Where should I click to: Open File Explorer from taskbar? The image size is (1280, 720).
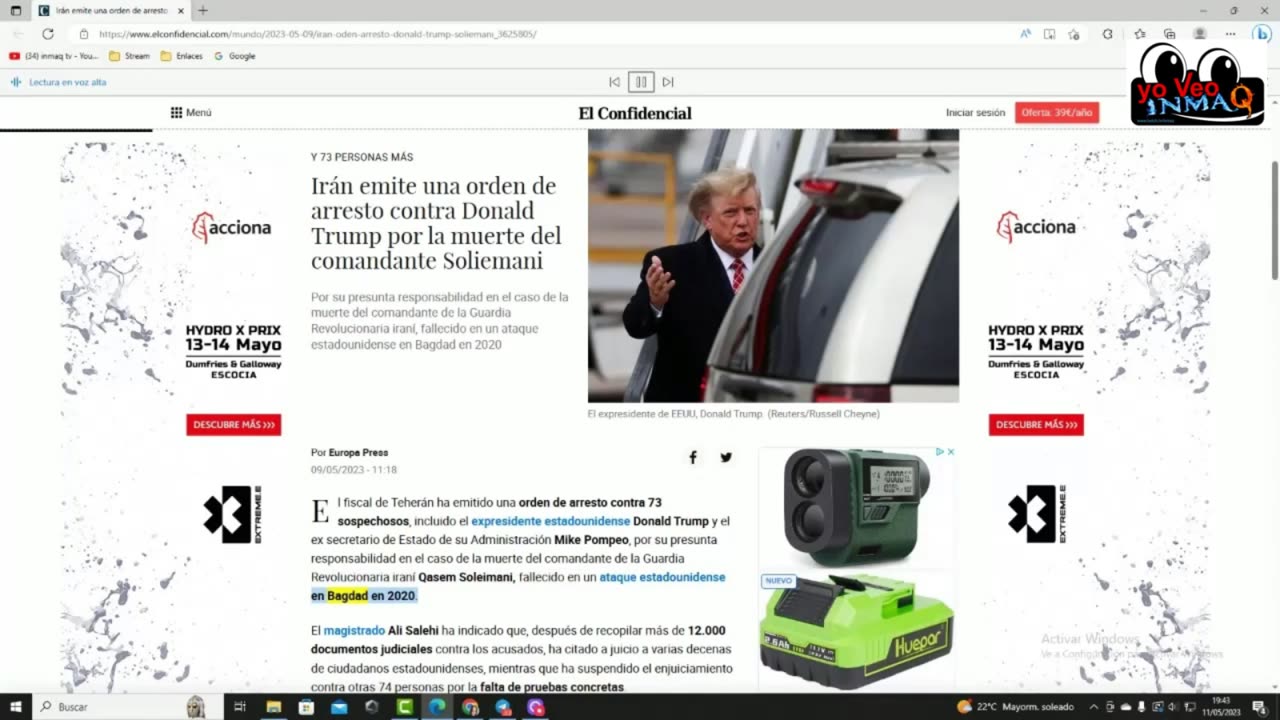pyautogui.click(x=273, y=707)
